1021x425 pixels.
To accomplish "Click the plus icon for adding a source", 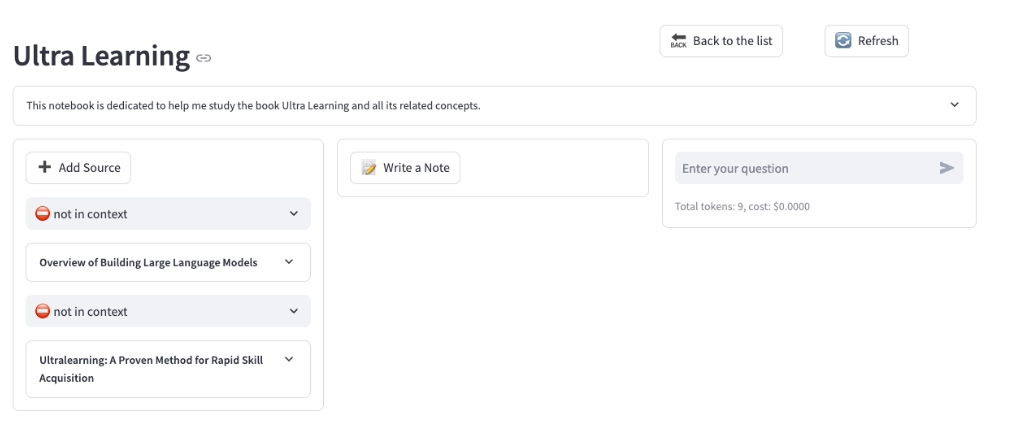I will [x=45, y=168].
